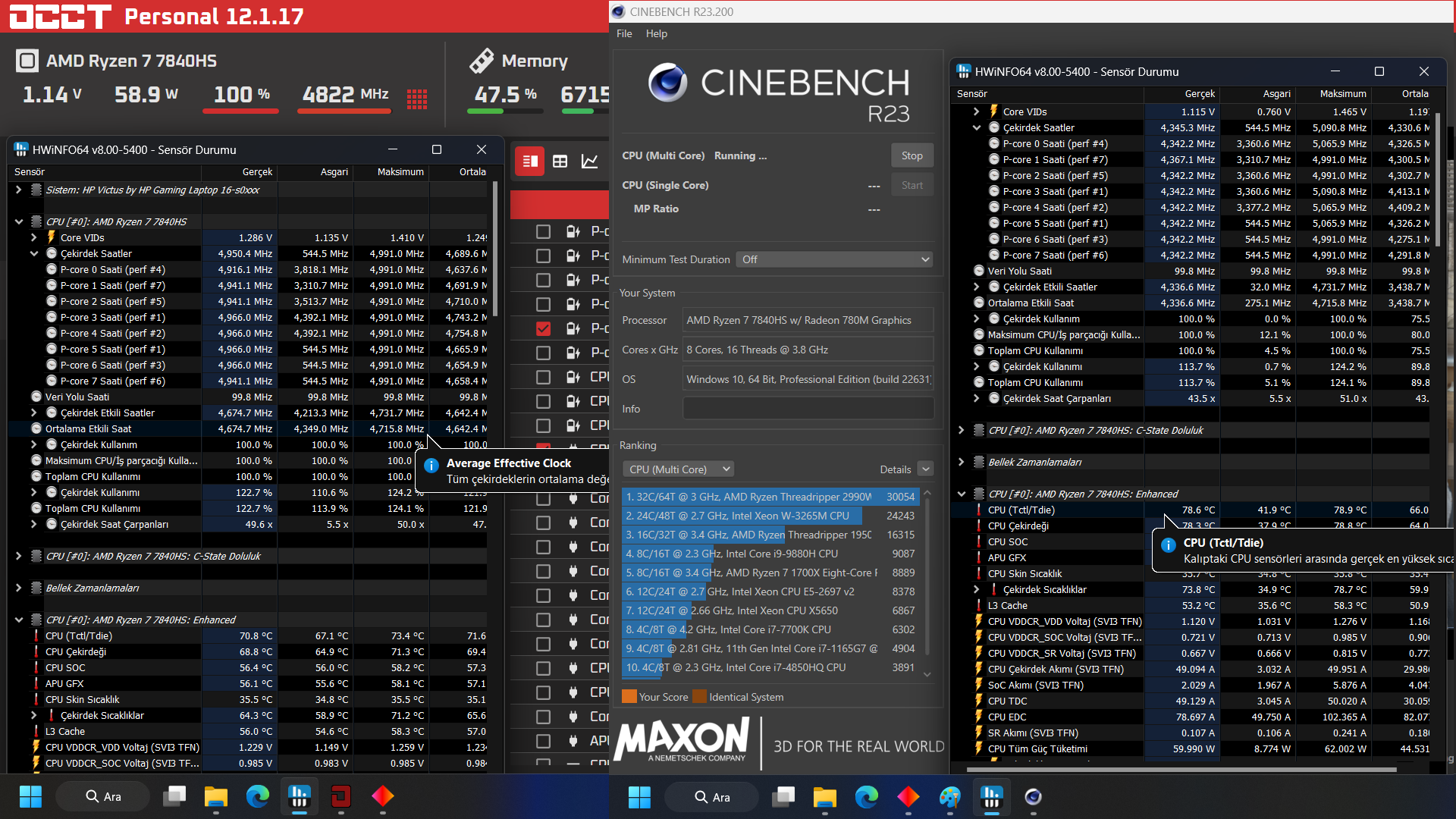The image size is (1456, 819).
Task: Click the red 100 % CPU usage bar in OCCT
Action: [x=241, y=111]
